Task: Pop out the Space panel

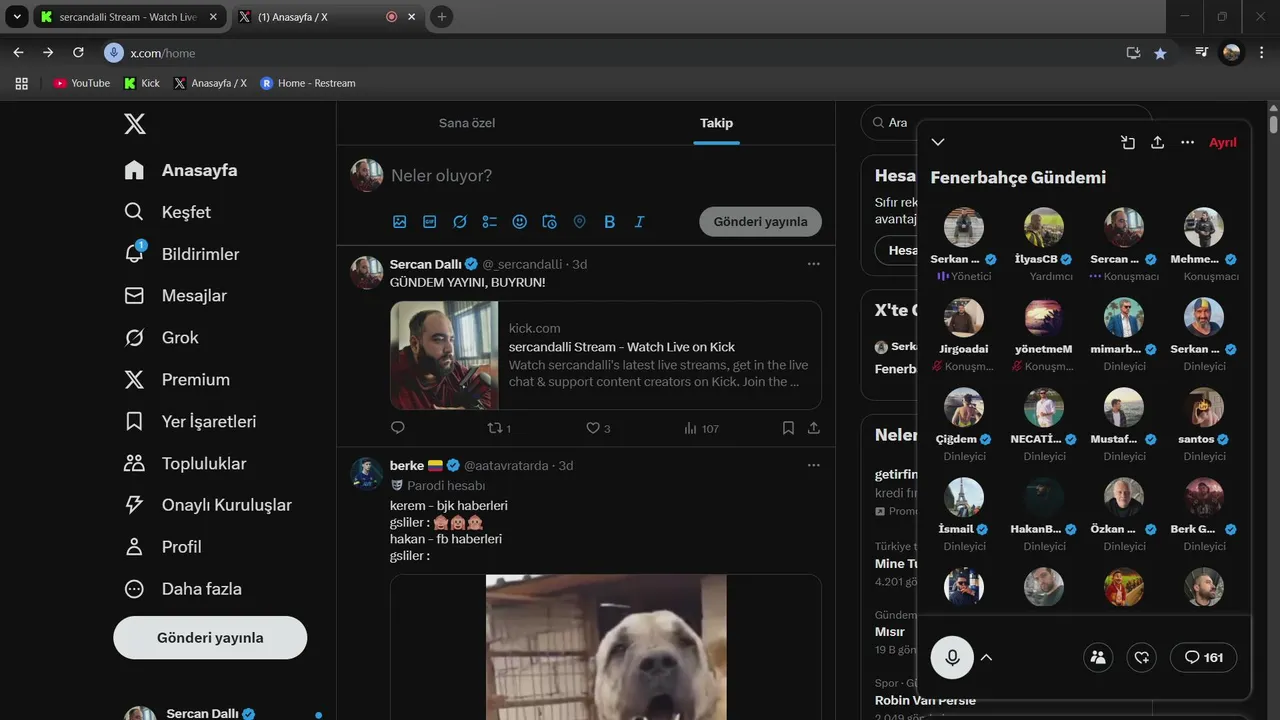Action: pos(1127,142)
